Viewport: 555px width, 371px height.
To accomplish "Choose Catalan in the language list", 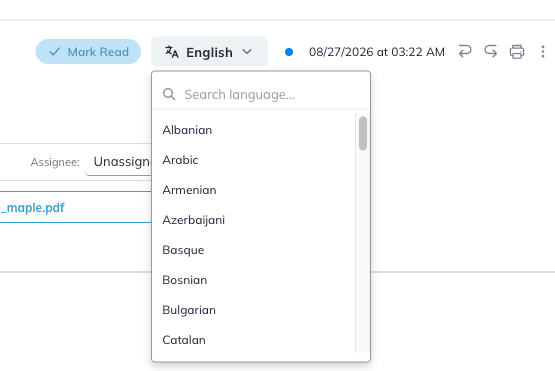I will pyautogui.click(x=253, y=340).
